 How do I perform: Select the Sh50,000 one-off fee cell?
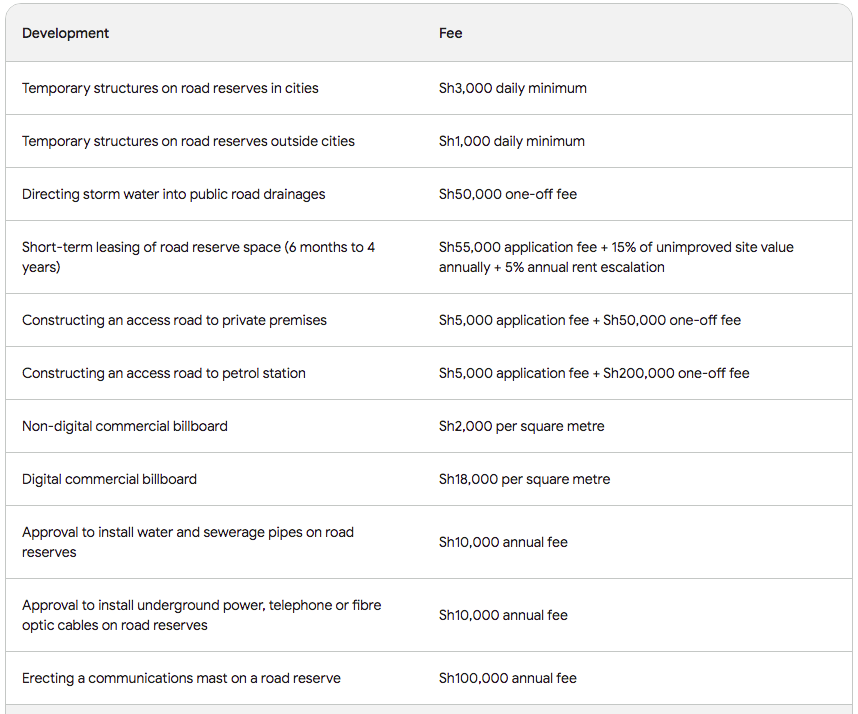(508, 194)
